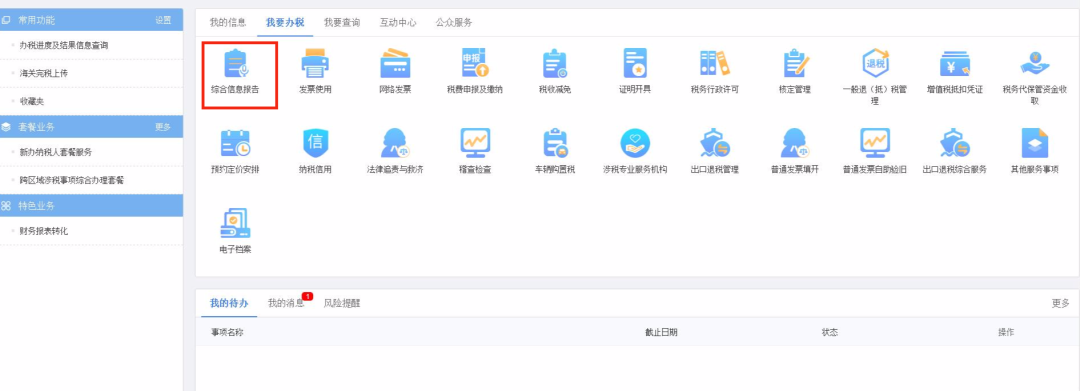1080x391 pixels.
Task: Open 我的消息 tab with badge
Action: [x=286, y=303]
